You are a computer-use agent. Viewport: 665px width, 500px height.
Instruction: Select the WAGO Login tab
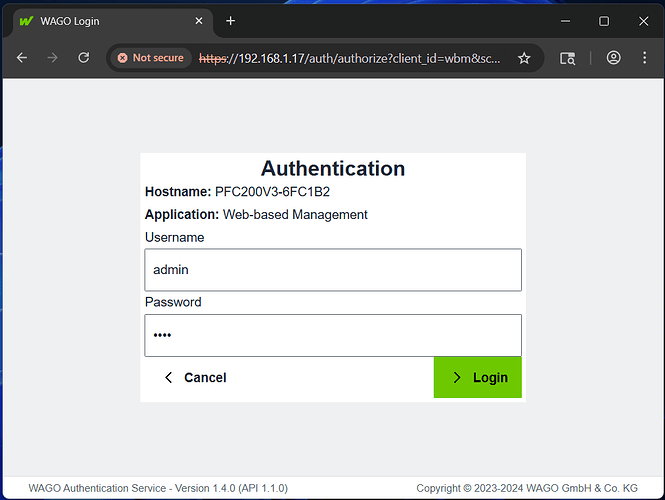click(x=113, y=21)
